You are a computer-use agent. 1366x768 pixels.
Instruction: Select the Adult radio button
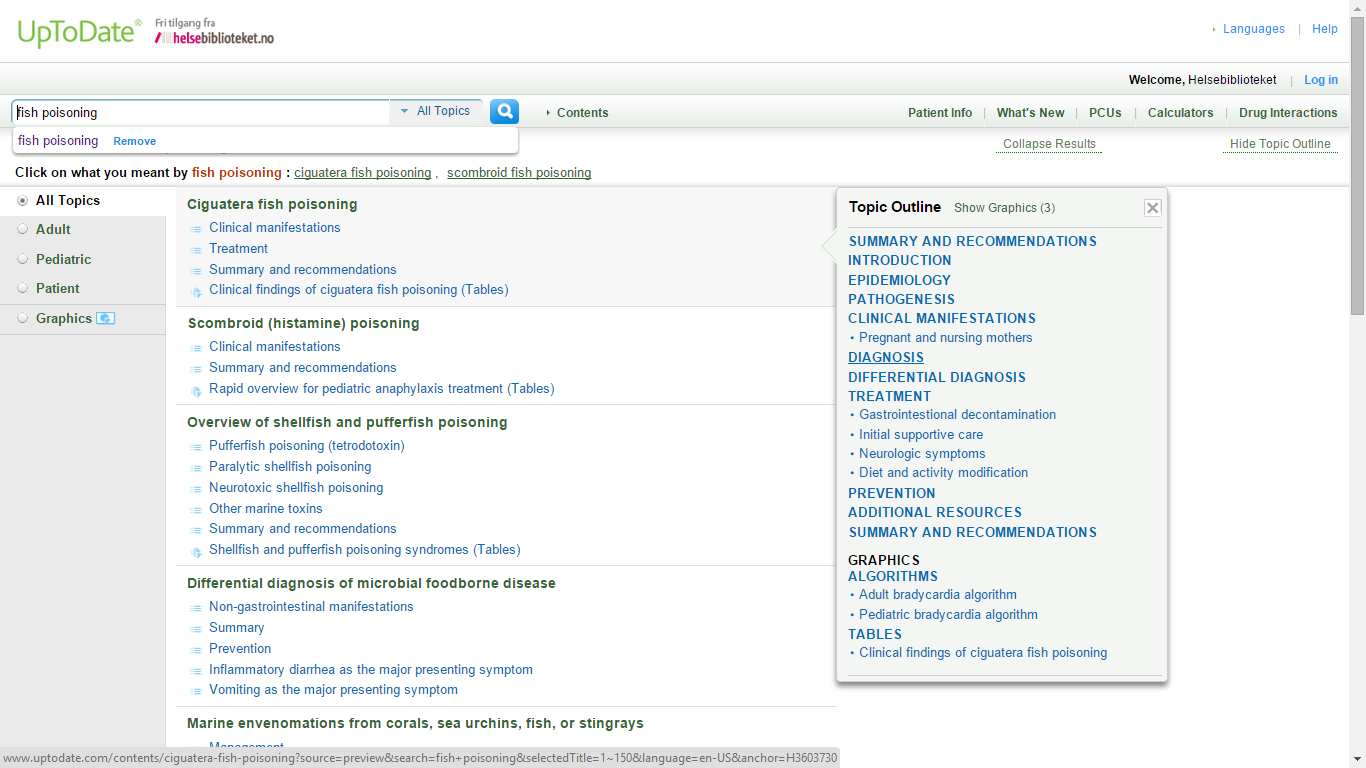pos(22,230)
